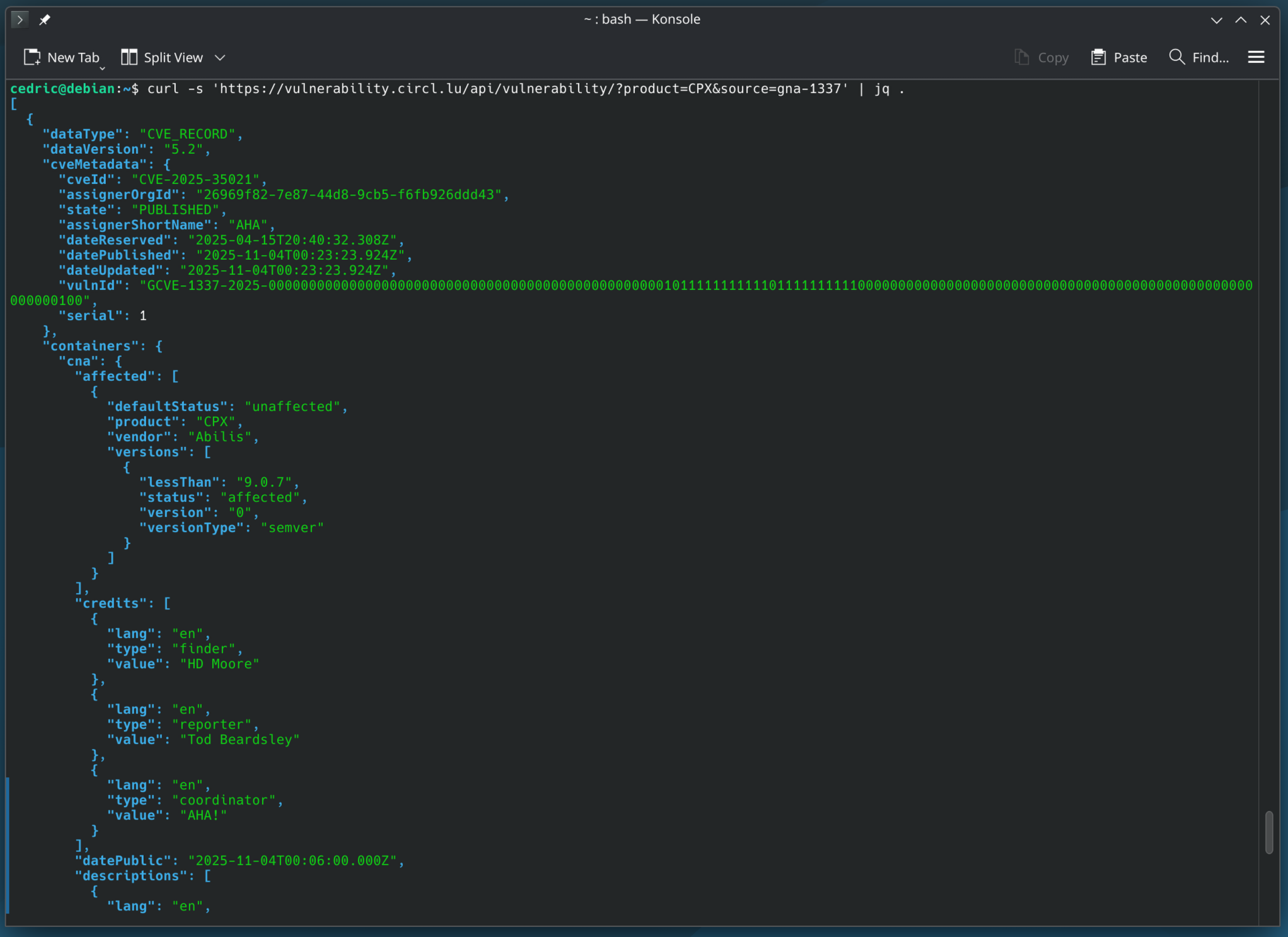Image resolution: width=1288 pixels, height=937 pixels.
Task: Open the hamburger menu
Action: (1256, 57)
